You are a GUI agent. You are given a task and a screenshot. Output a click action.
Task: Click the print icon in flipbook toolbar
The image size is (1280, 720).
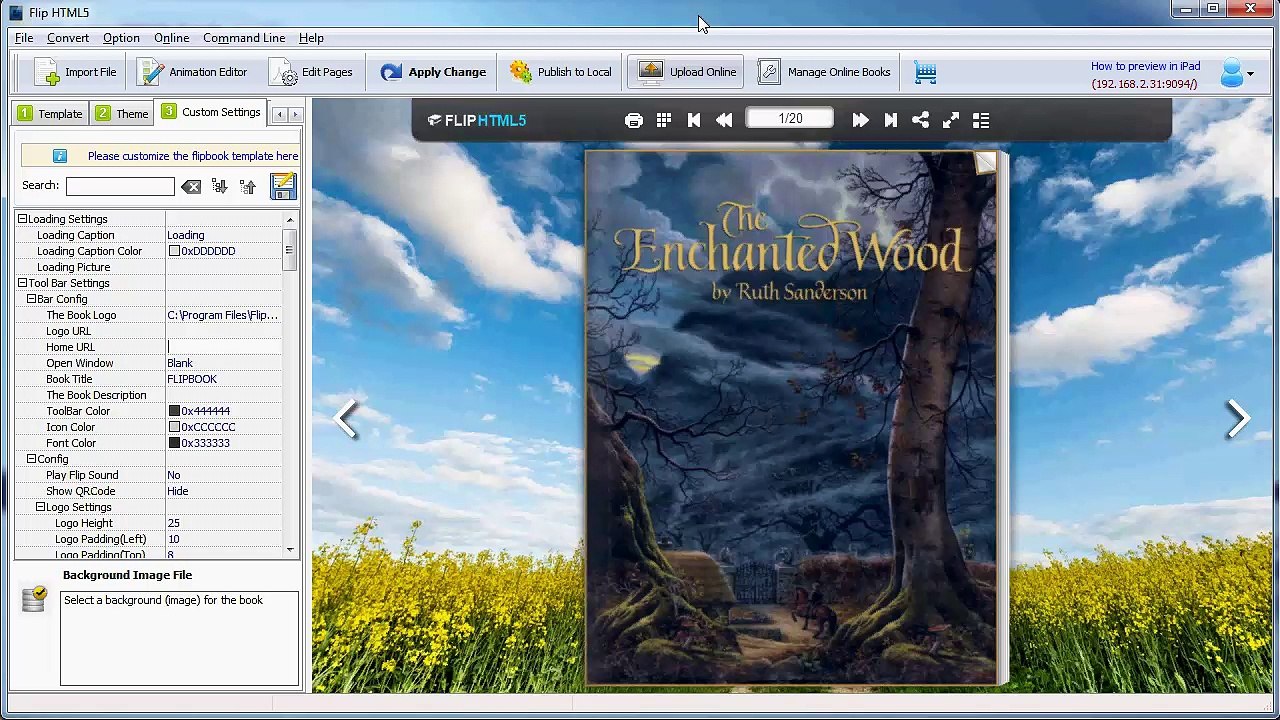634,120
